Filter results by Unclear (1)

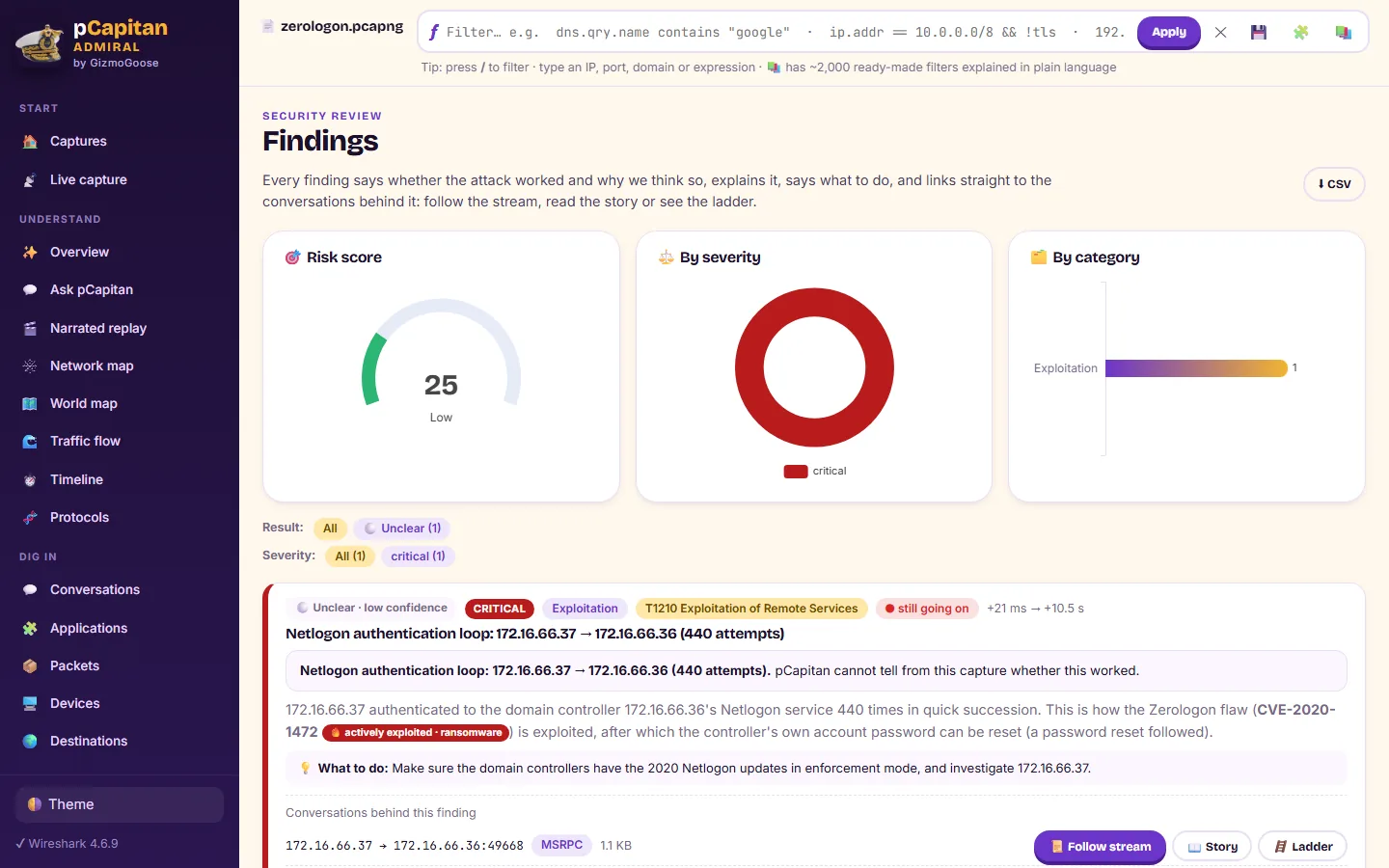[402, 529]
